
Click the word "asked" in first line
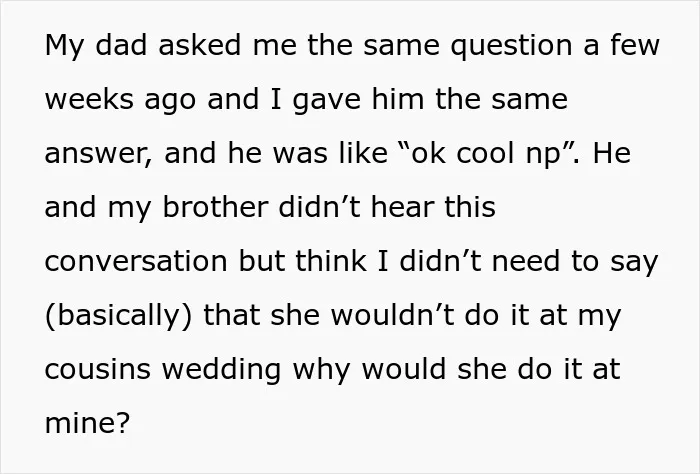pyautogui.click(x=199, y=45)
